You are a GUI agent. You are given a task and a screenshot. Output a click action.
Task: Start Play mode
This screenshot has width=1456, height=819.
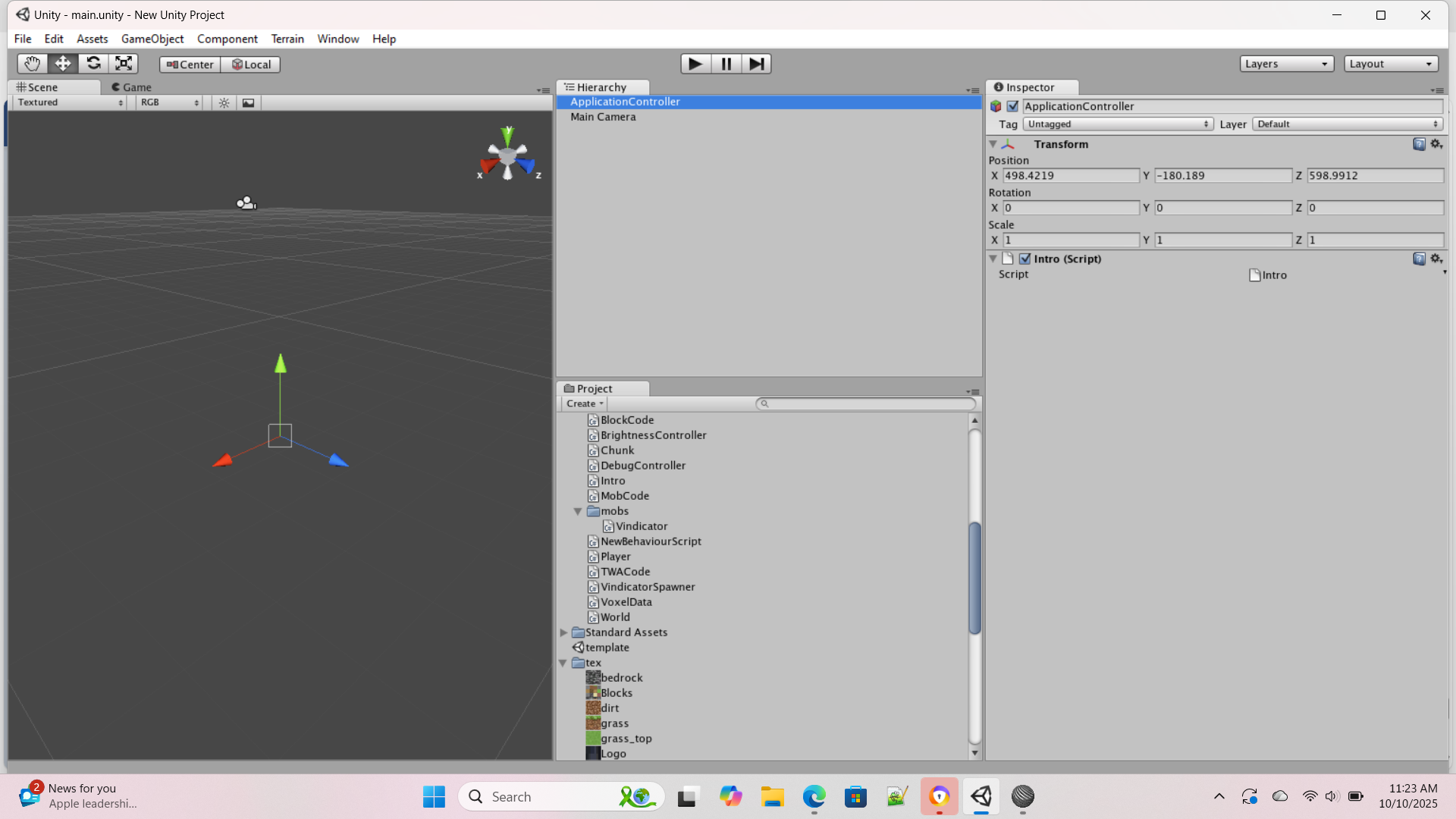pyautogui.click(x=695, y=64)
